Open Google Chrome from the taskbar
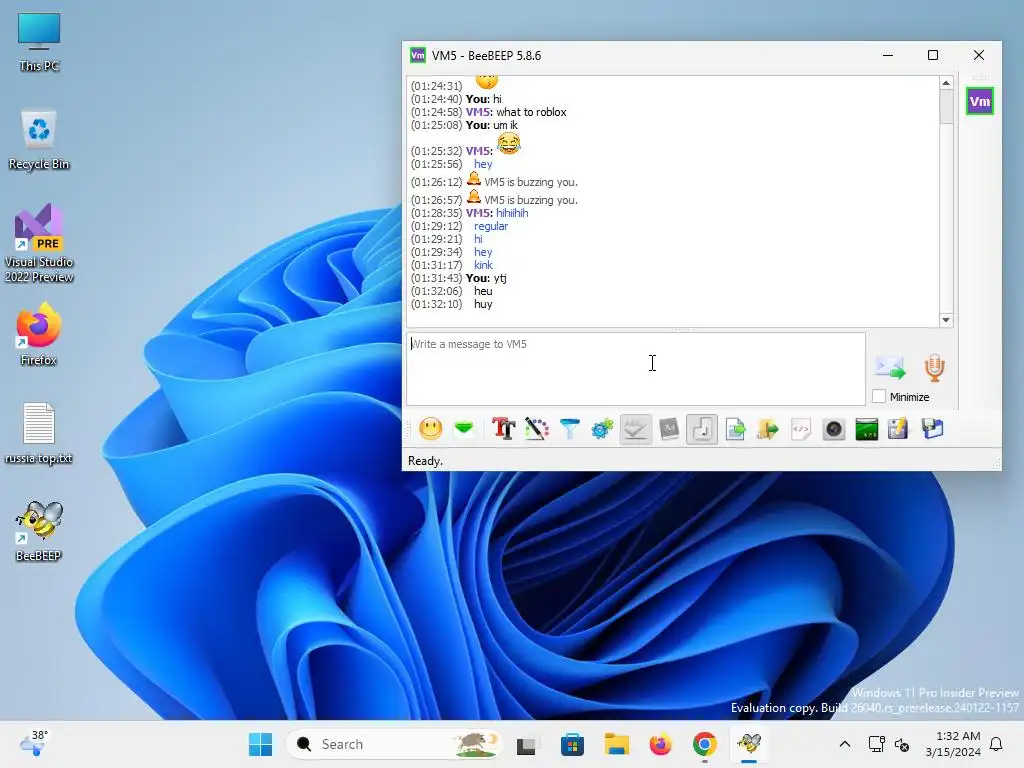Image resolution: width=1024 pixels, height=768 pixels. 705,744
